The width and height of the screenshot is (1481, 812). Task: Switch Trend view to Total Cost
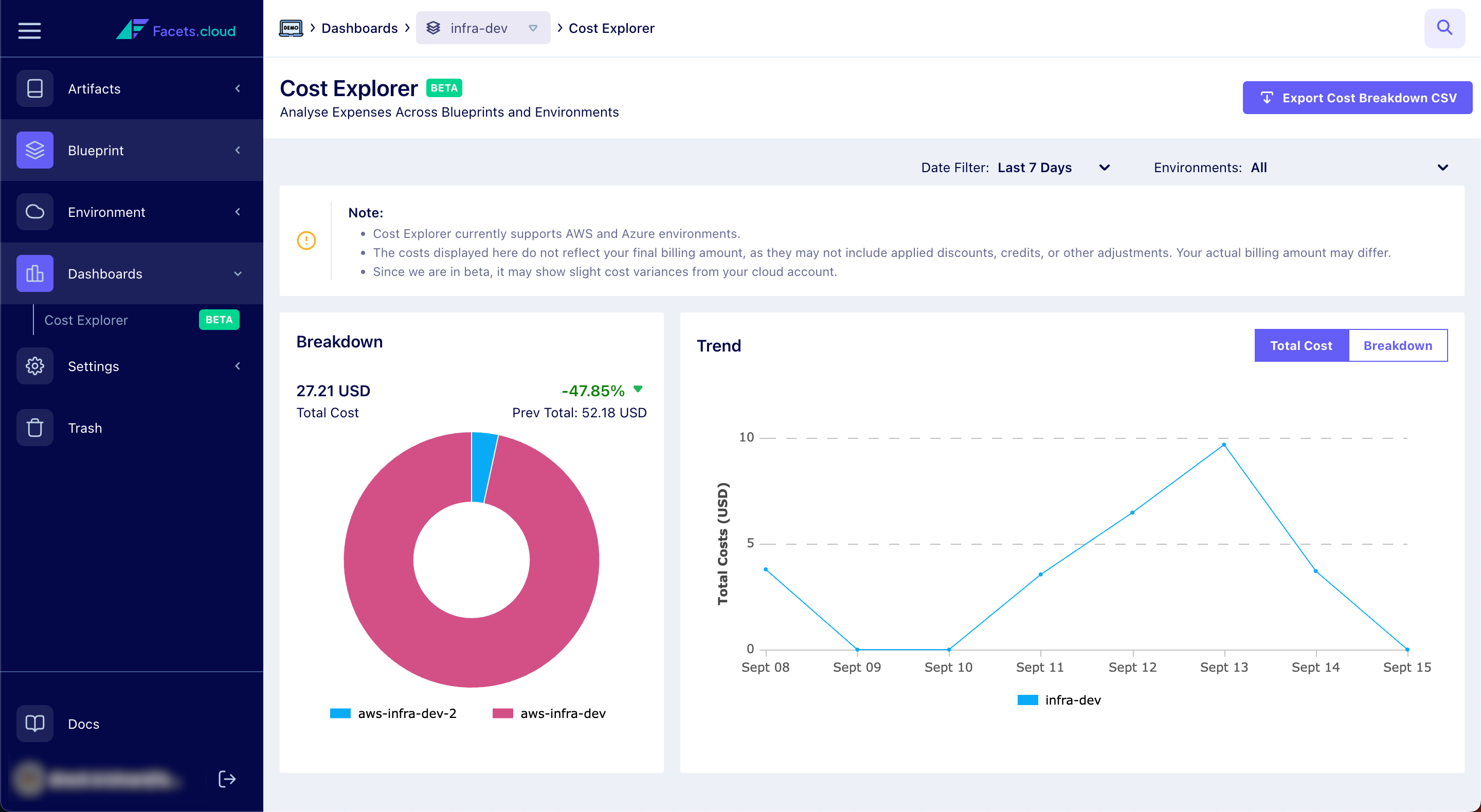[x=1301, y=345]
